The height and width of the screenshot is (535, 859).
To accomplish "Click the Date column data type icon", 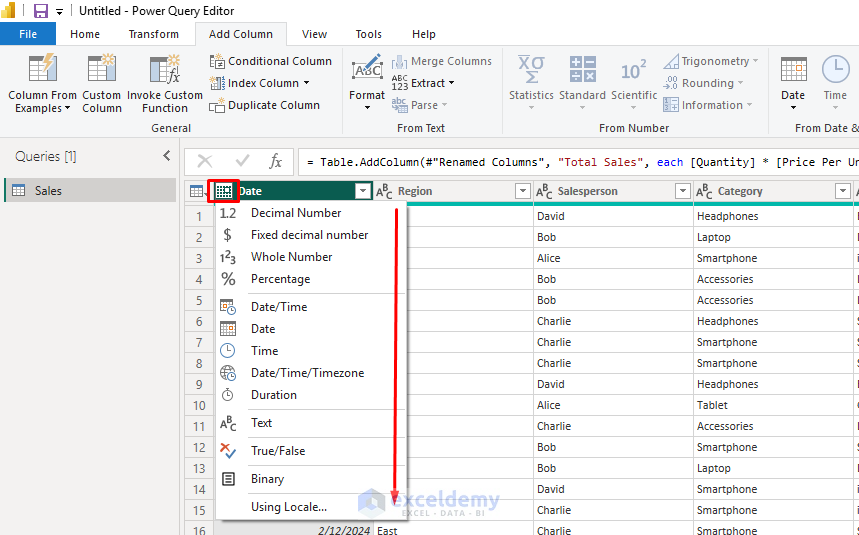I will pyautogui.click(x=224, y=191).
